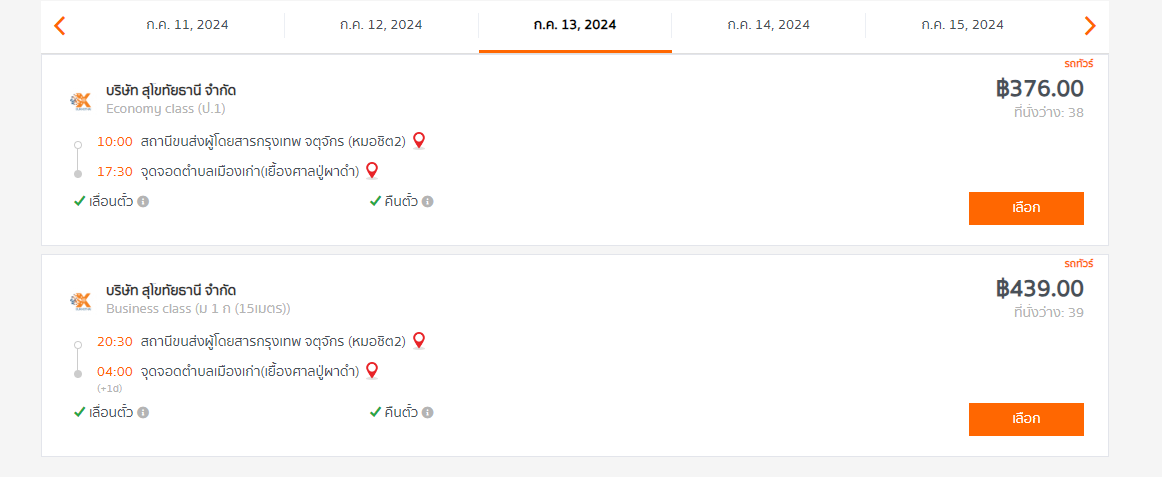The width and height of the screenshot is (1162, 477).
Task: Choose the ก.ค. 14, 2024 date tab
Action: coord(768,25)
